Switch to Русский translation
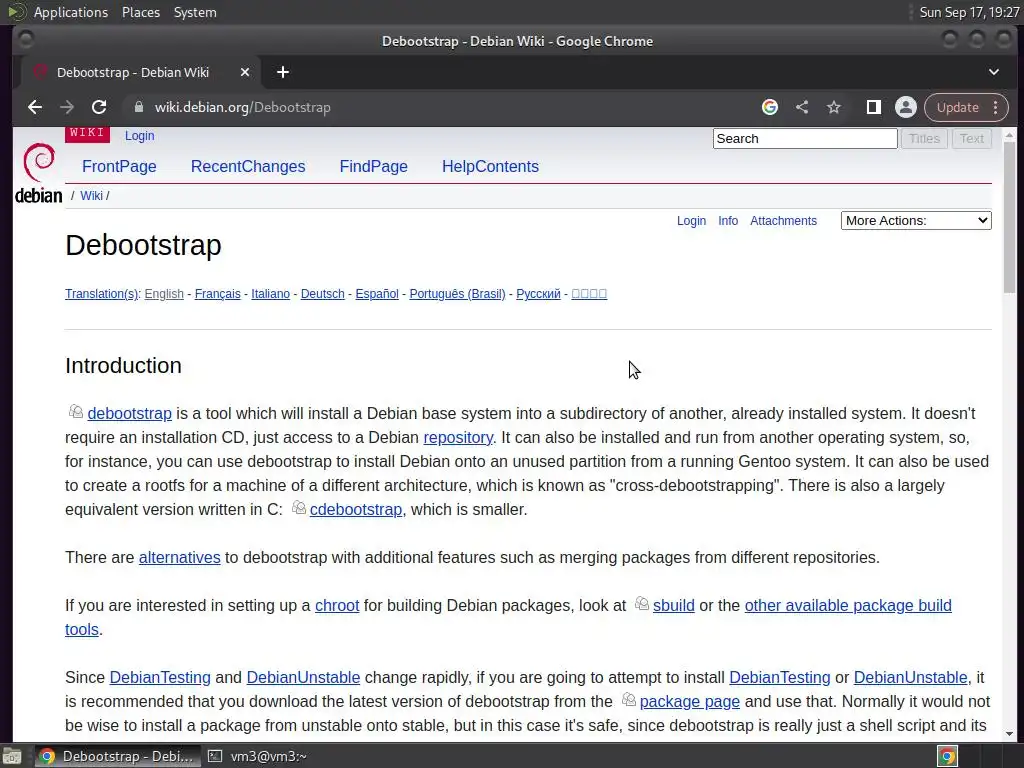Image resolution: width=1024 pixels, height=768 pixels. coord(538,294)
